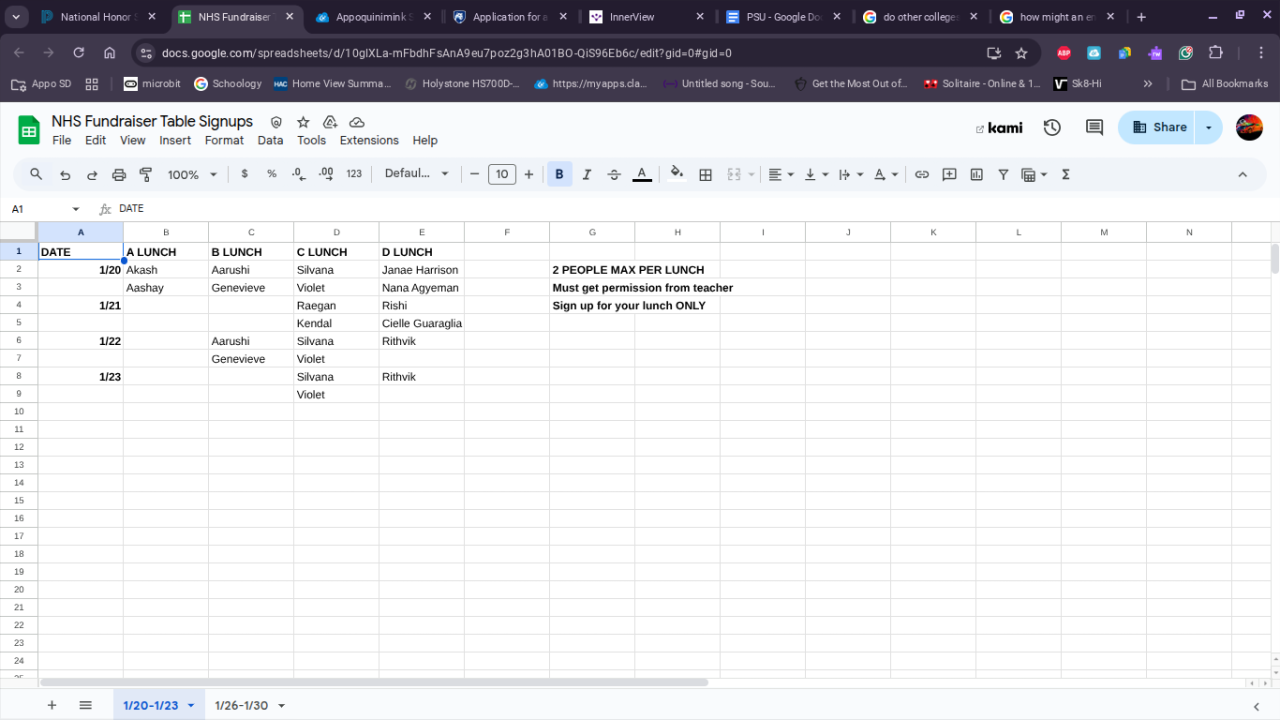Image resolution: width=1280 pixels, height=720 pixels.
Task: Toggle strikethrough formatting
Action: point(614,174)
